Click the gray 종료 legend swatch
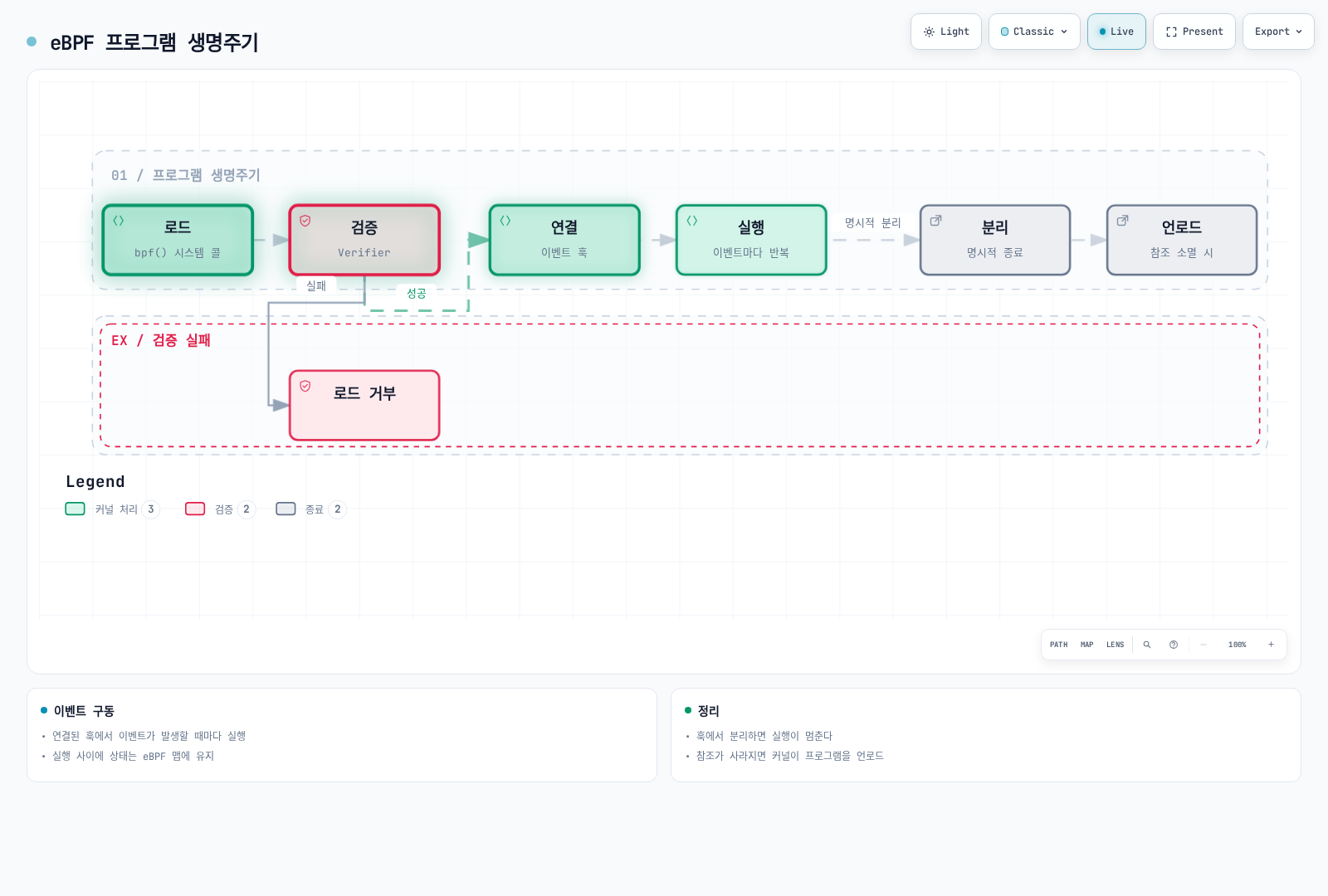The image size is (1328, 896). (x=286, y=509)
